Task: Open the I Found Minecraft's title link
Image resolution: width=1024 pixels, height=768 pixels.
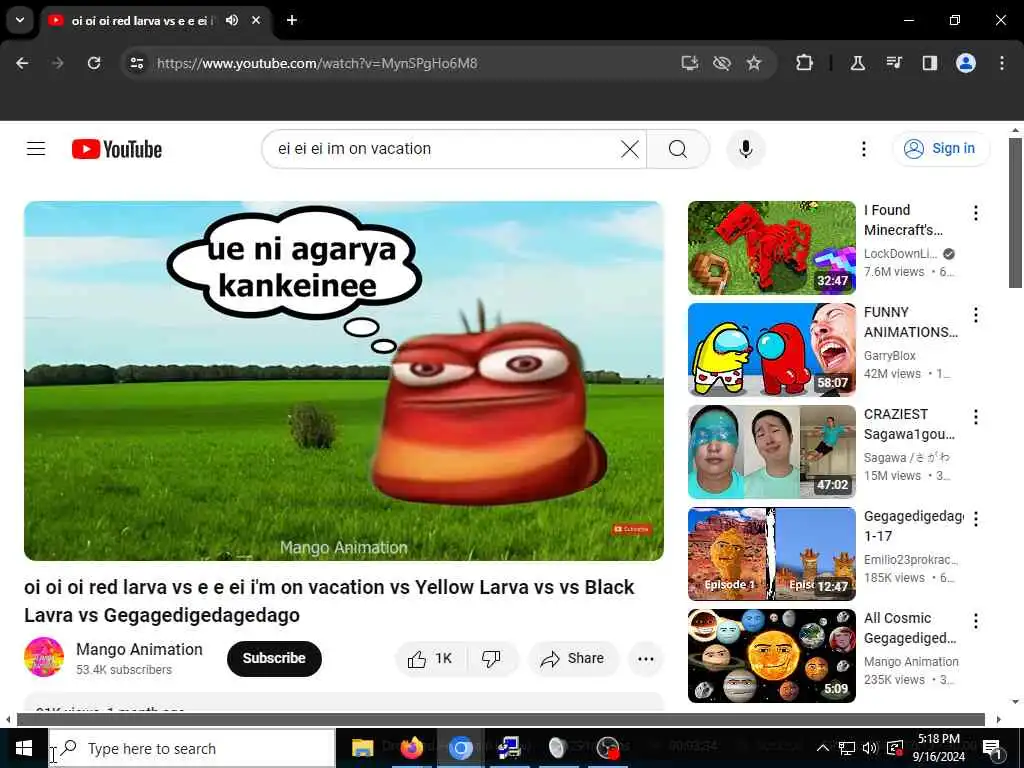Action: [903, 220]
